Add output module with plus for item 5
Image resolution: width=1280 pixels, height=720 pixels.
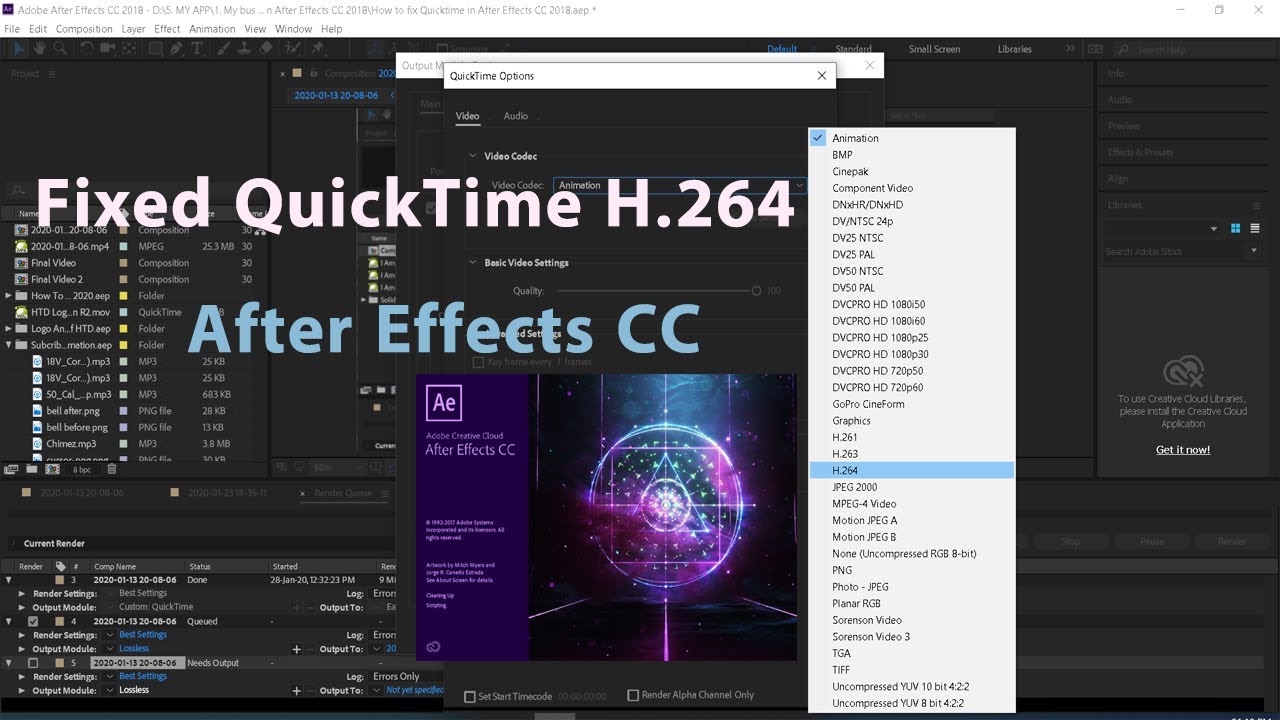point(296,691)
